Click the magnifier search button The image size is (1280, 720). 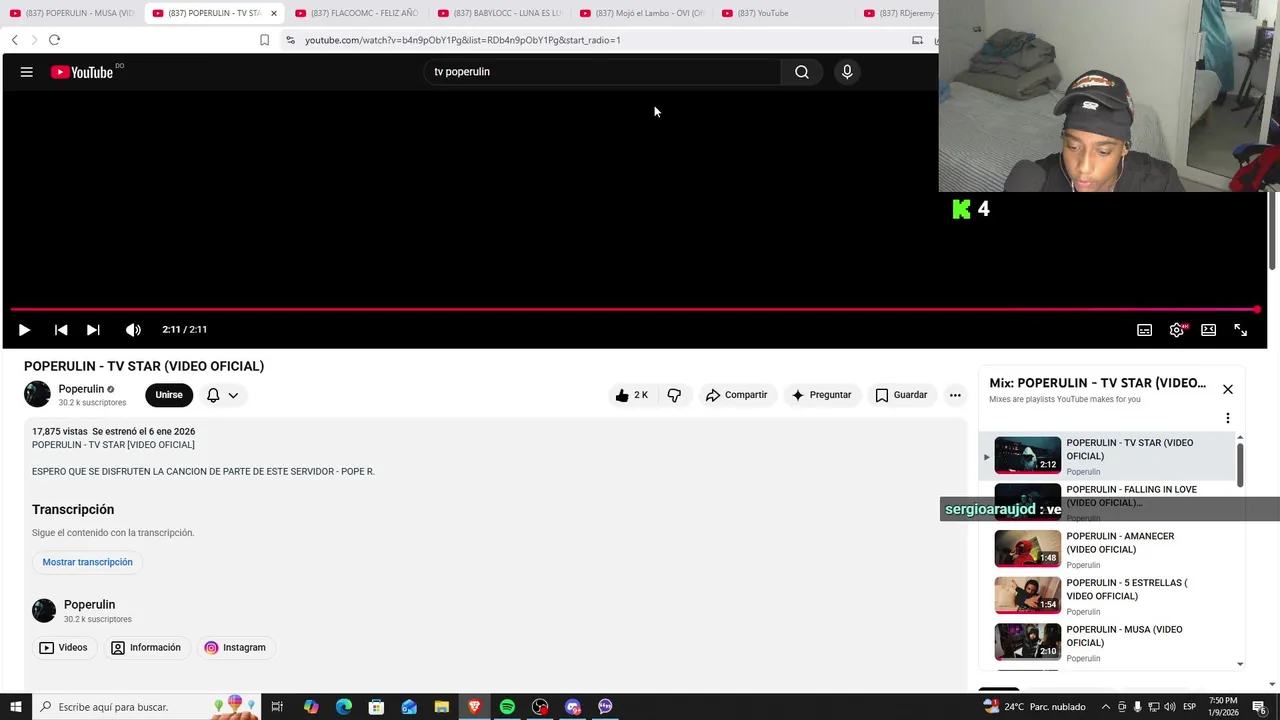click(802, 72)
